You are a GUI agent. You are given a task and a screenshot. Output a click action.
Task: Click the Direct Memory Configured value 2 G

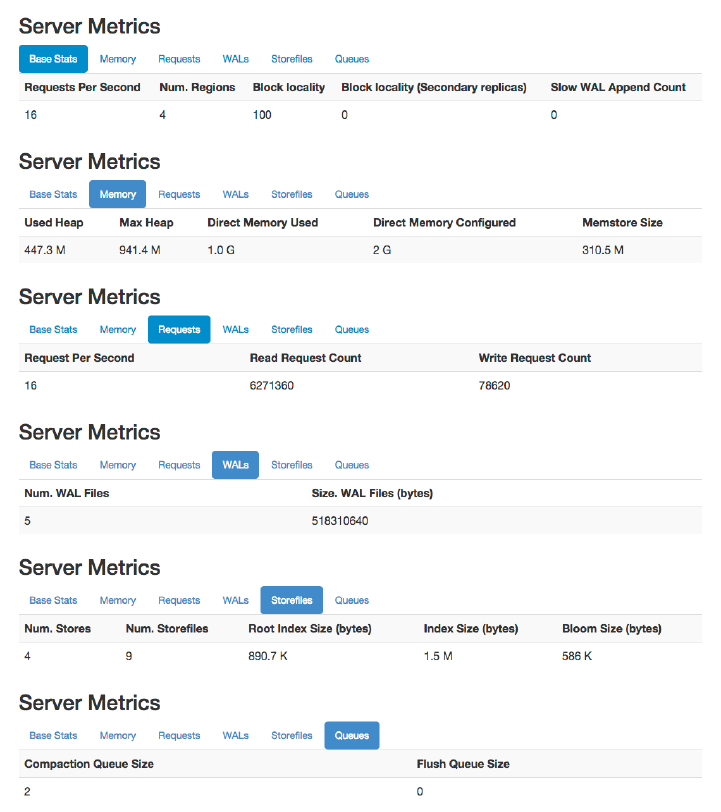(382, 250)
